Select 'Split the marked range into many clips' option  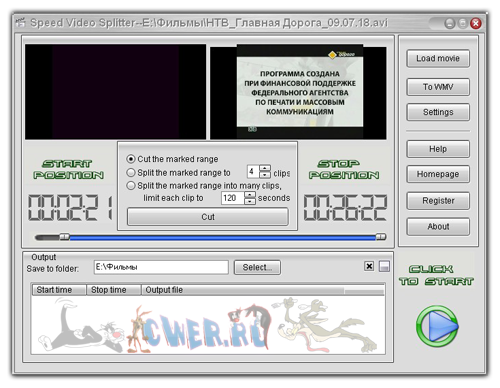[131, 185]
